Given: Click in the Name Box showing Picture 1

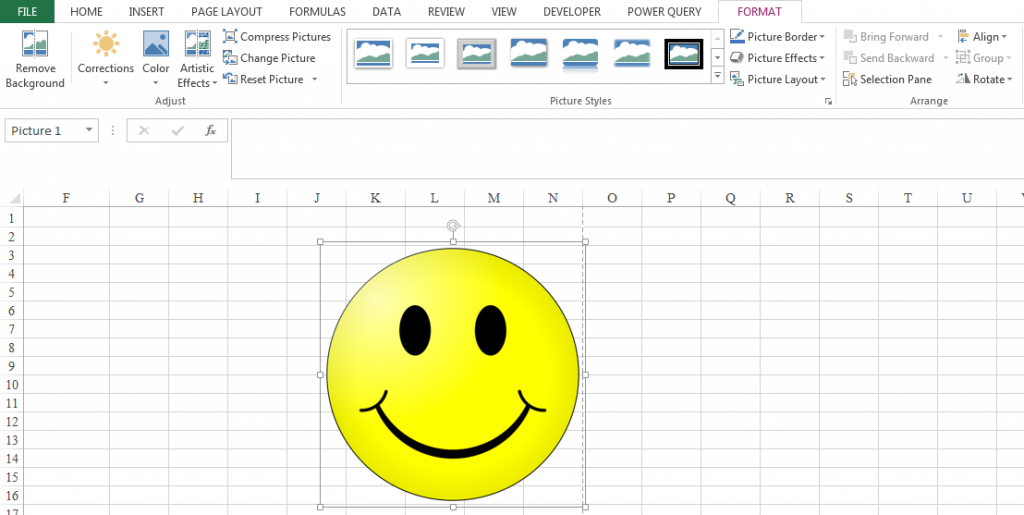Looking at the screenshot, I should pos(44,131).
